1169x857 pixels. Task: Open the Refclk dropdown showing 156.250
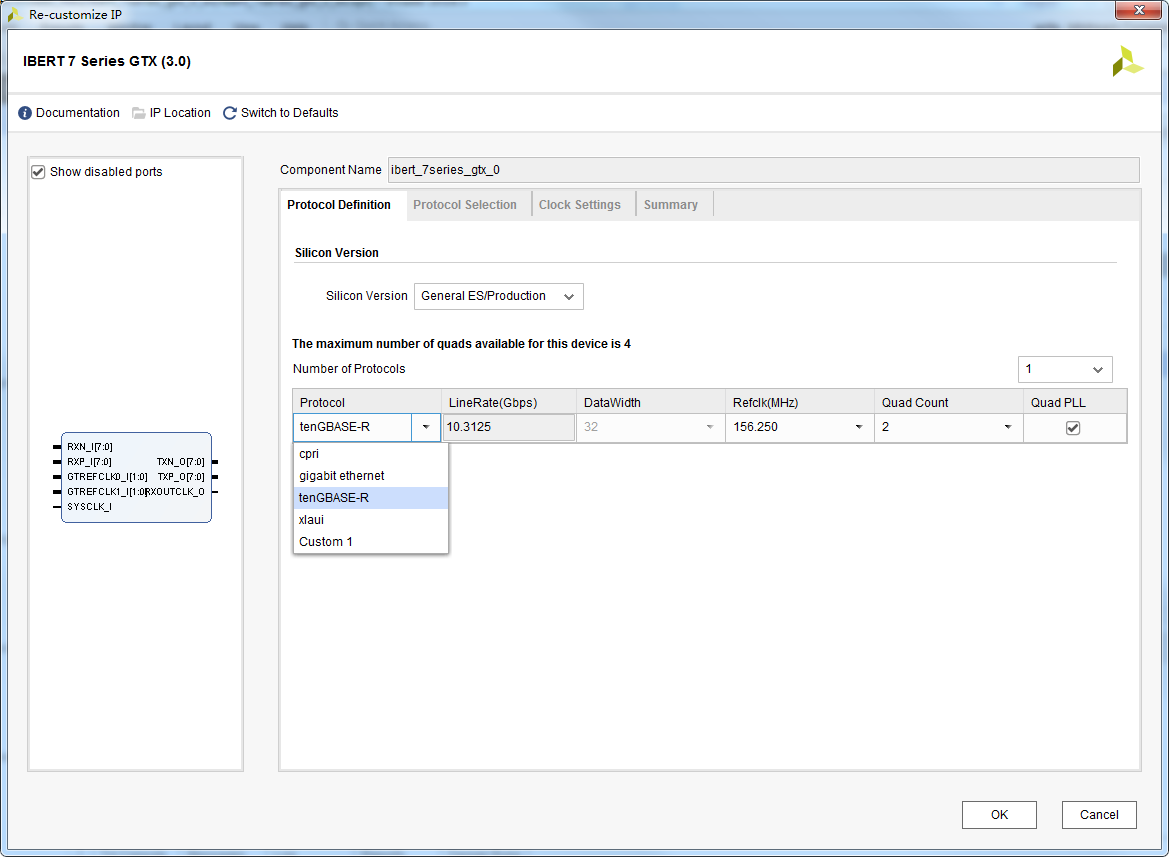tap(799, 428)
